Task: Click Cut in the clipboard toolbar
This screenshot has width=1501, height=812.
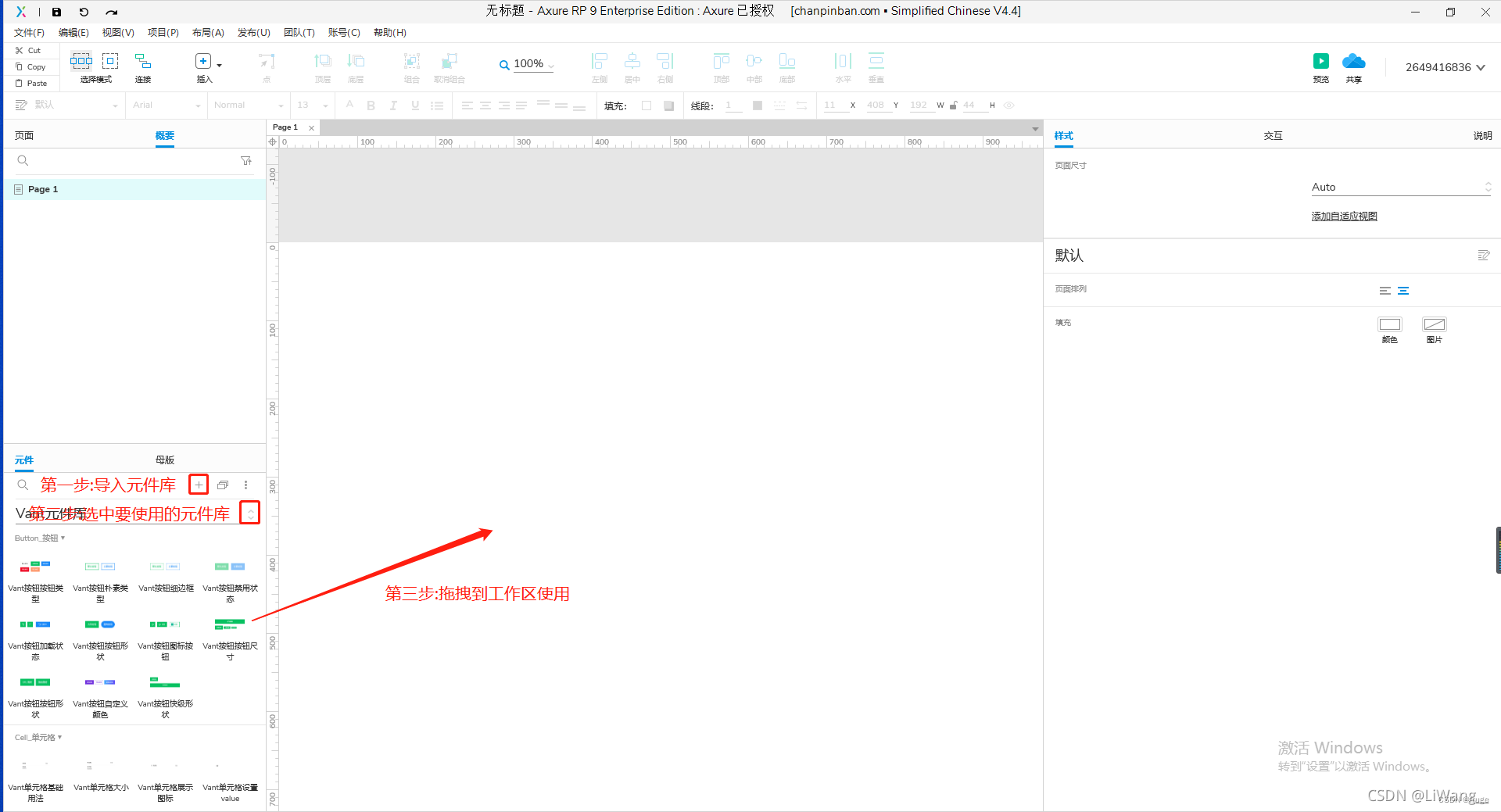Action: 28,50
